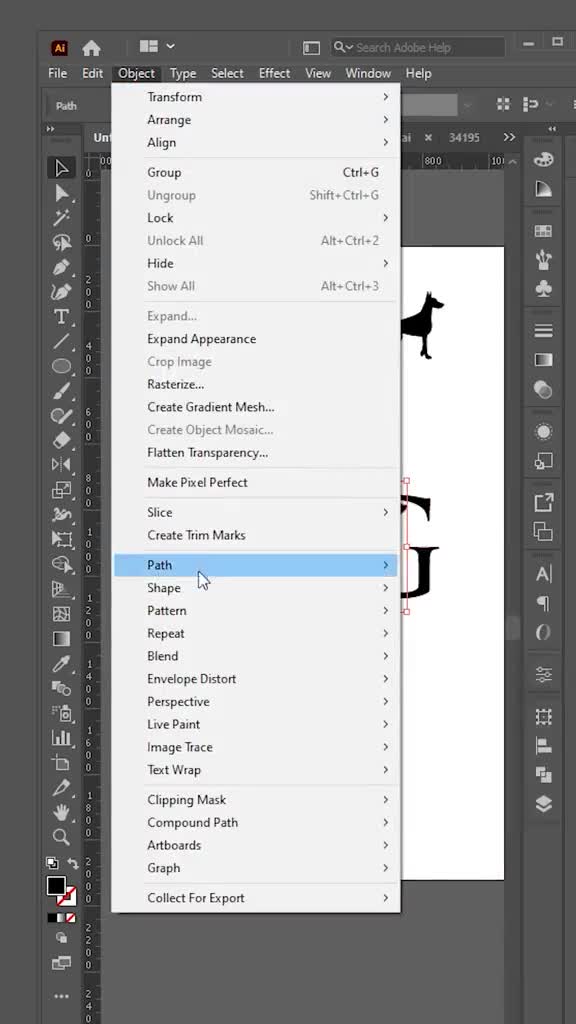Expand the Transform submenu
This screenshot has width=576, height=1024.
click(256, 97)
